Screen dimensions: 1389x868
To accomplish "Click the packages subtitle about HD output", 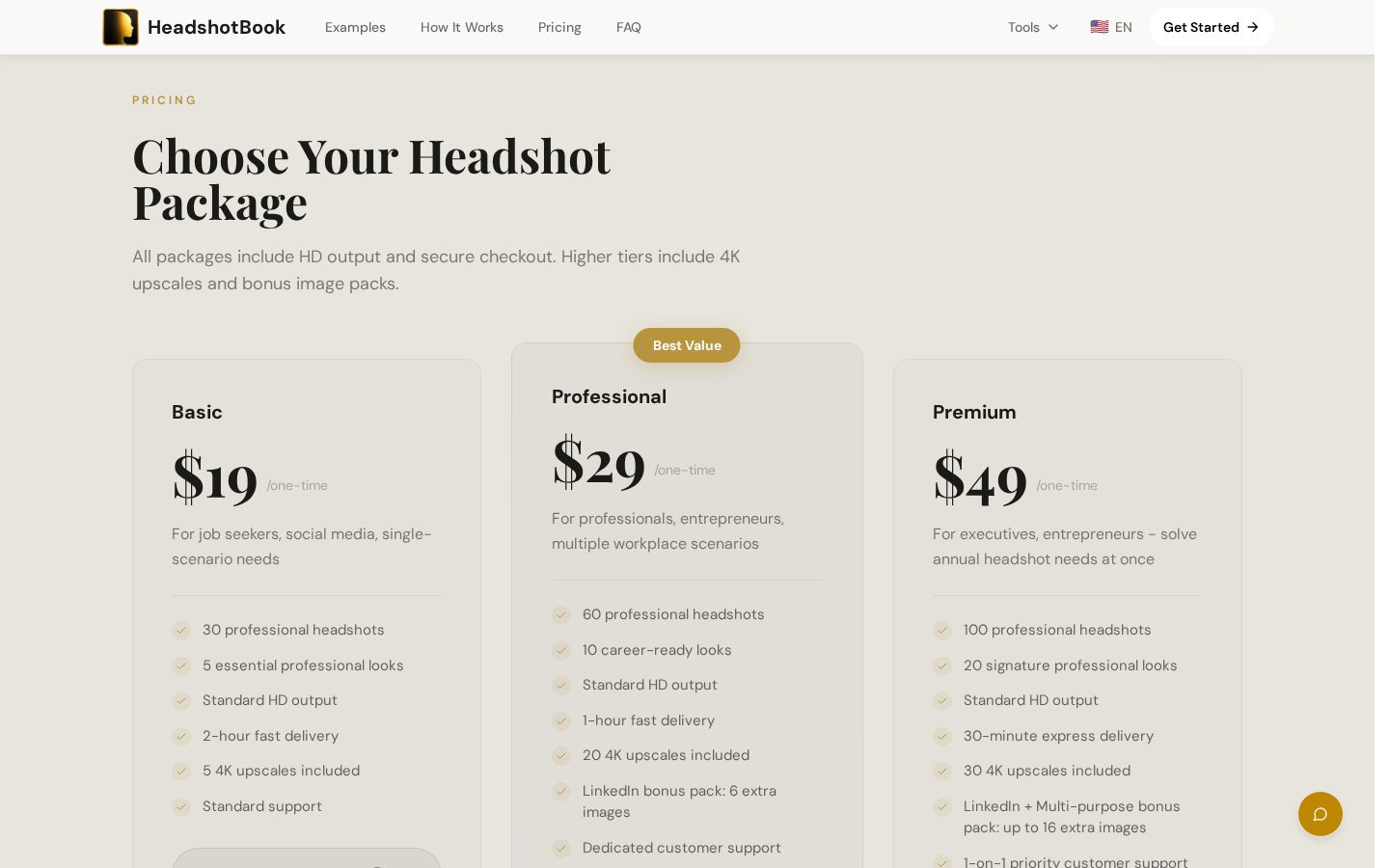I will coord(436,270).
